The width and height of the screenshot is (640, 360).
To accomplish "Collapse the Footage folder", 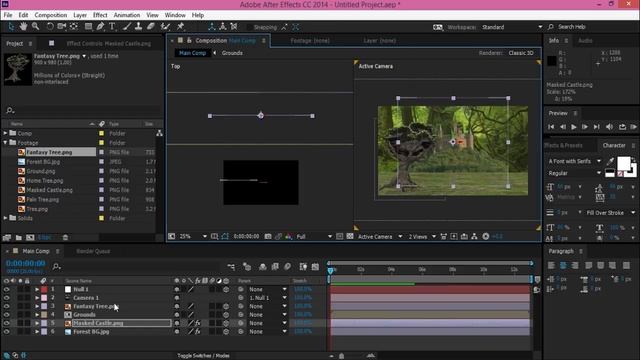I will [x=5, y=143].
